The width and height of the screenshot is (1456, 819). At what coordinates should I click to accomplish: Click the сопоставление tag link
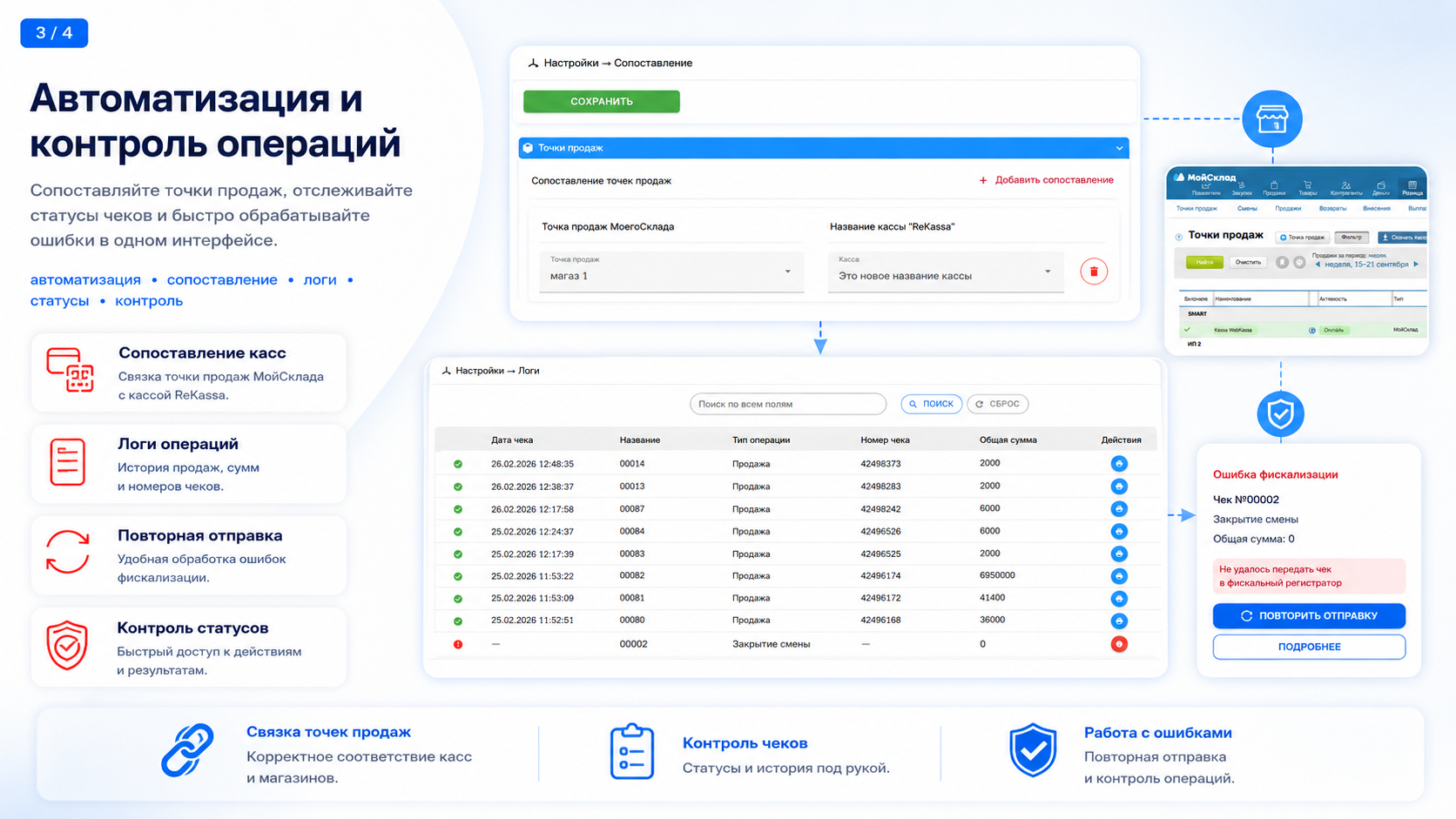222,280
